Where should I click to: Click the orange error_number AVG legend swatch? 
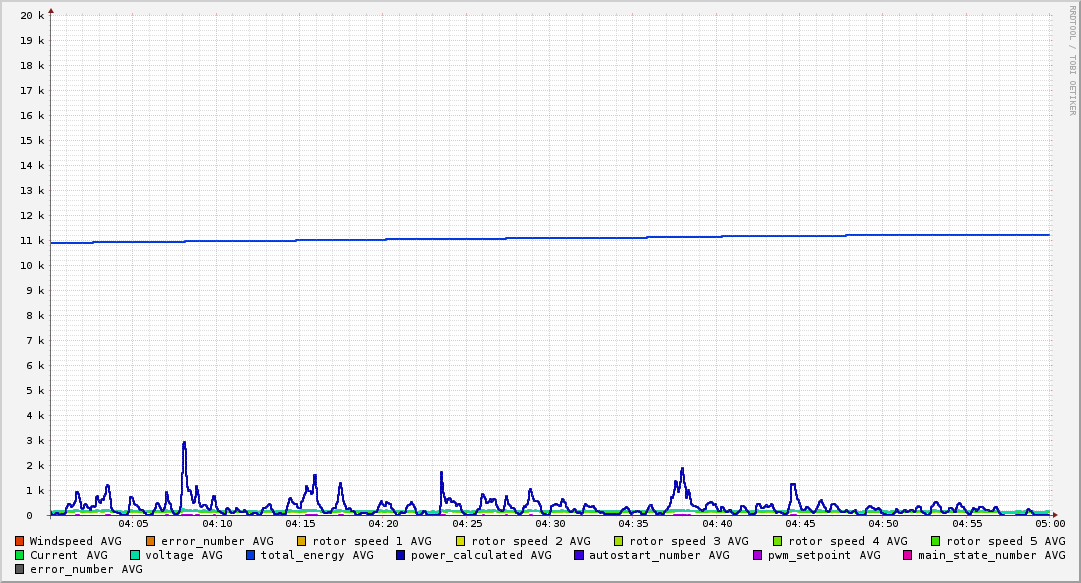pyautogui.click(x=151, y=541)
